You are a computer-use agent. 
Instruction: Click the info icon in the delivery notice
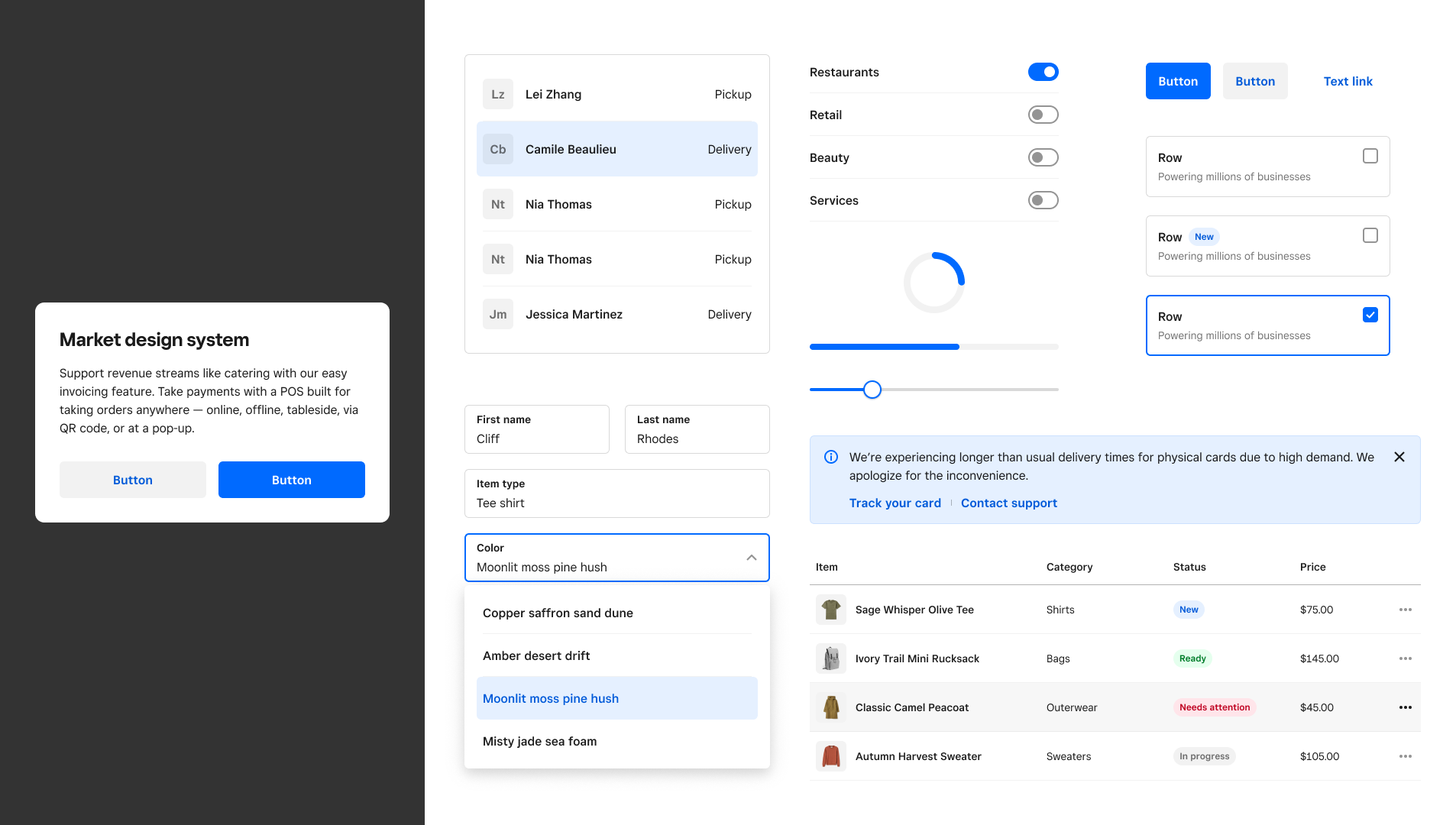830,457
